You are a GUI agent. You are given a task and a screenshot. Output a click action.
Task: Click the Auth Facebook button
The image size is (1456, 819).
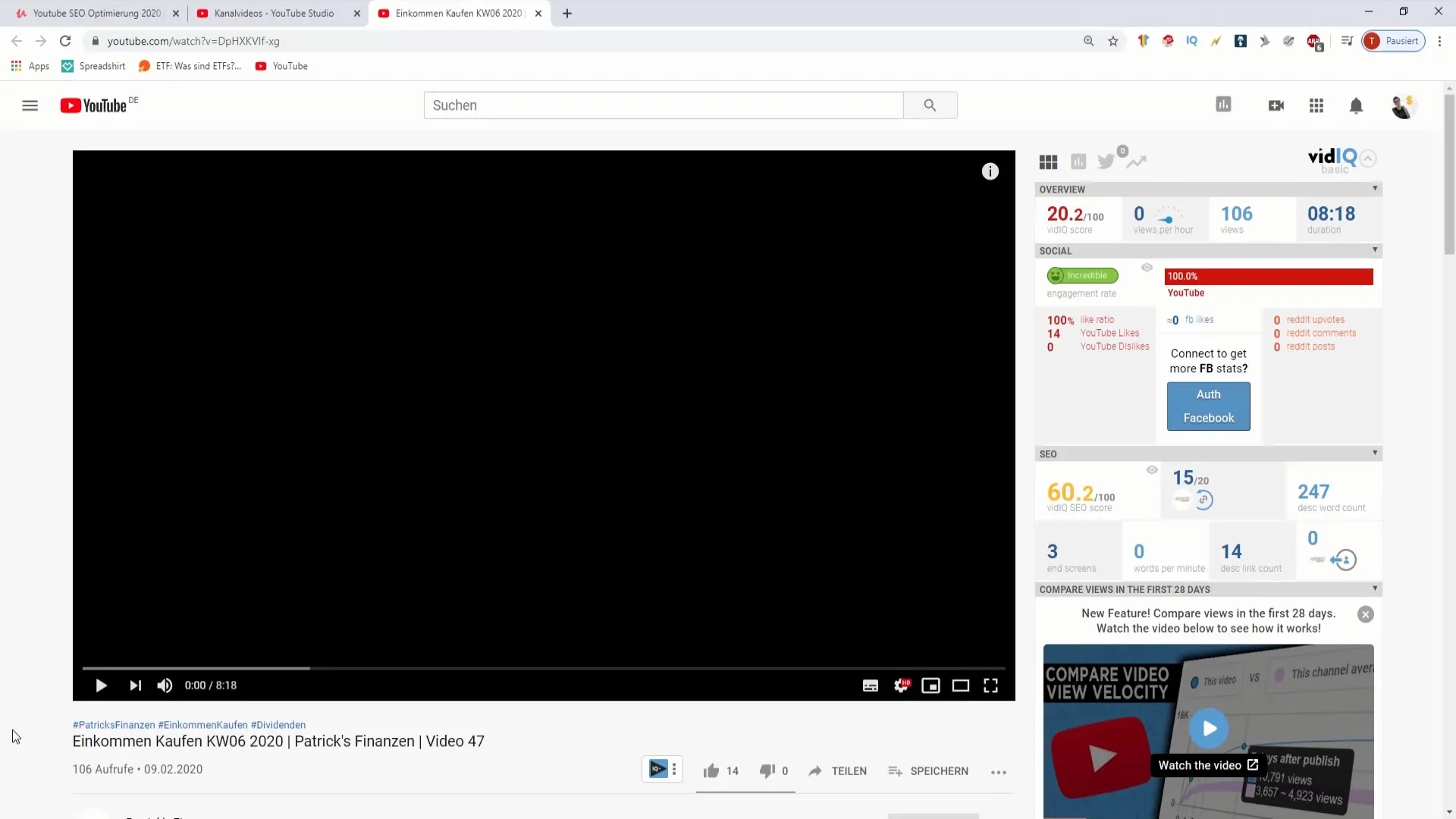click(x=1208, y=406)
